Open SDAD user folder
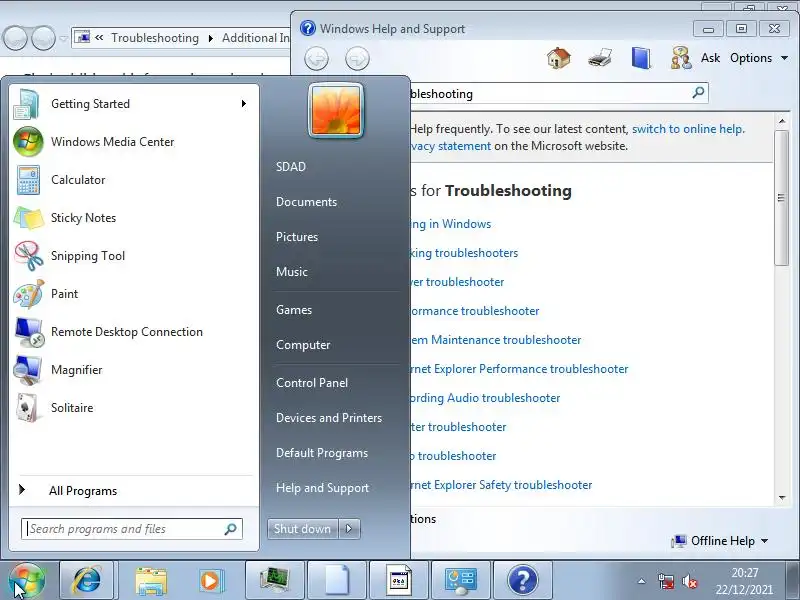The height and width of the screenshot is (600, 800). click(291, 167)
